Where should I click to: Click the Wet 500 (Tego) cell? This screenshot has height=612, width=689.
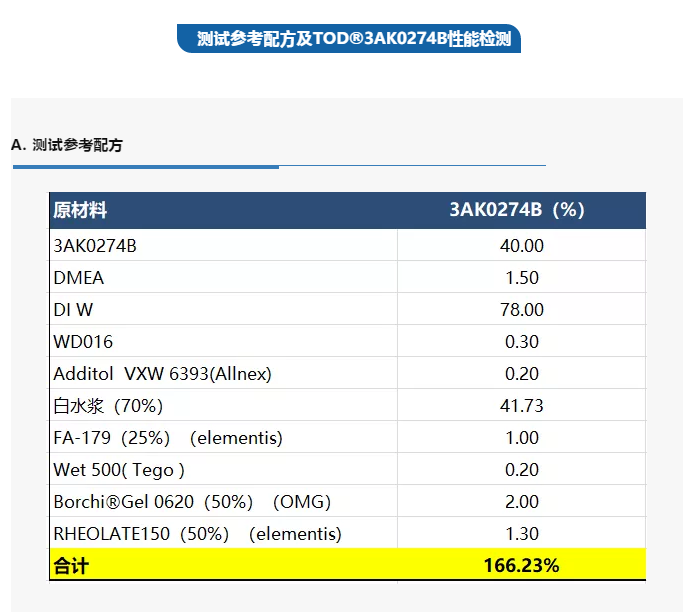[119, 470]
